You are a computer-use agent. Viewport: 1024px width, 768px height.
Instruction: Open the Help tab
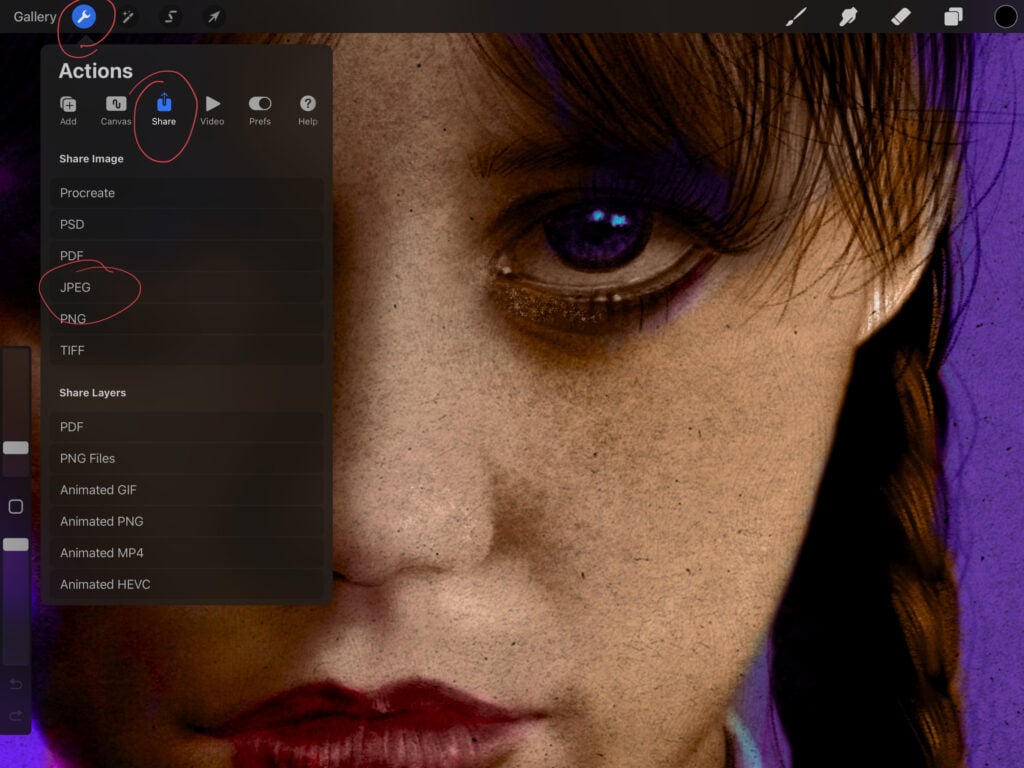(308, 110)
